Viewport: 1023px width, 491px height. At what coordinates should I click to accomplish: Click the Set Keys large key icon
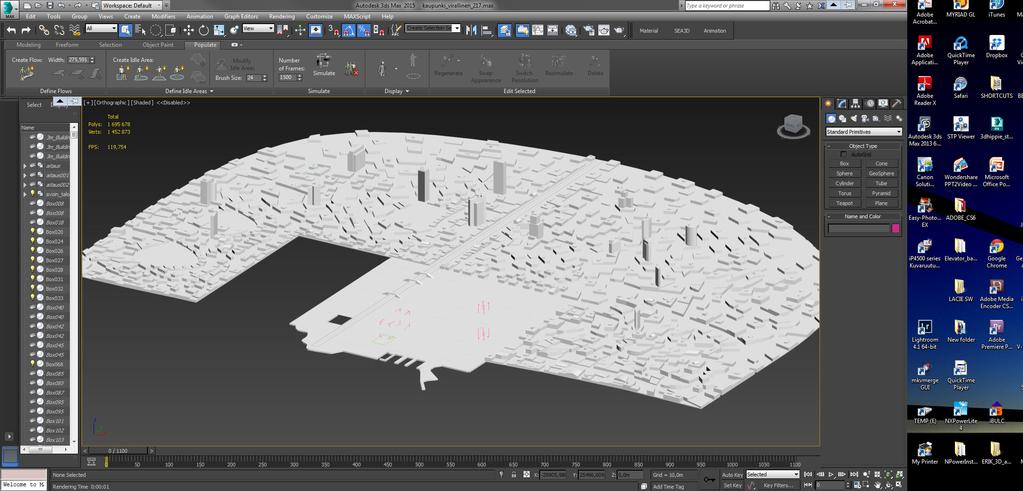click(709, 480)
